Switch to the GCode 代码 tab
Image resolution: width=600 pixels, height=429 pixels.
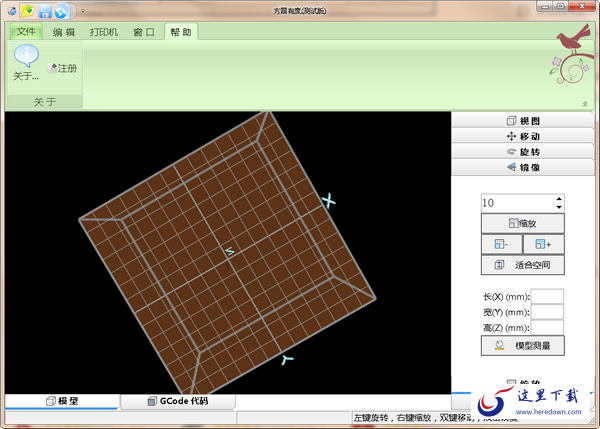coord(178,401)
